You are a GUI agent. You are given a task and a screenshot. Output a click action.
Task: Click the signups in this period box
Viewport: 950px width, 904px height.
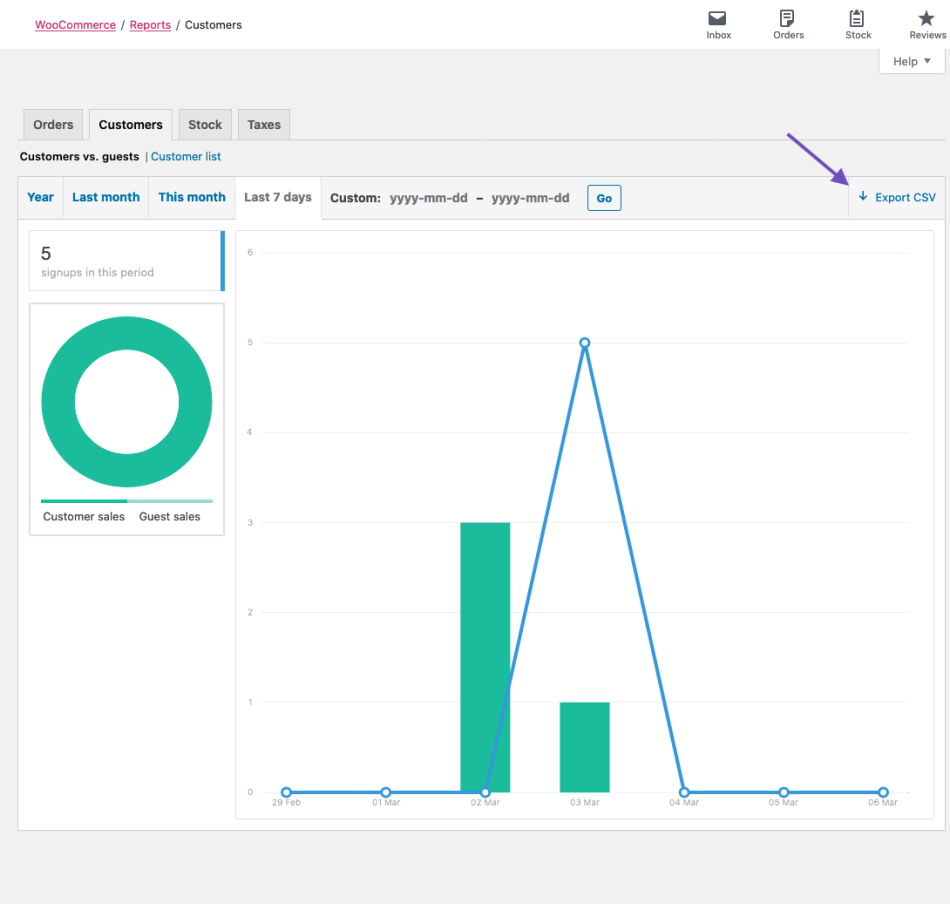127,261
